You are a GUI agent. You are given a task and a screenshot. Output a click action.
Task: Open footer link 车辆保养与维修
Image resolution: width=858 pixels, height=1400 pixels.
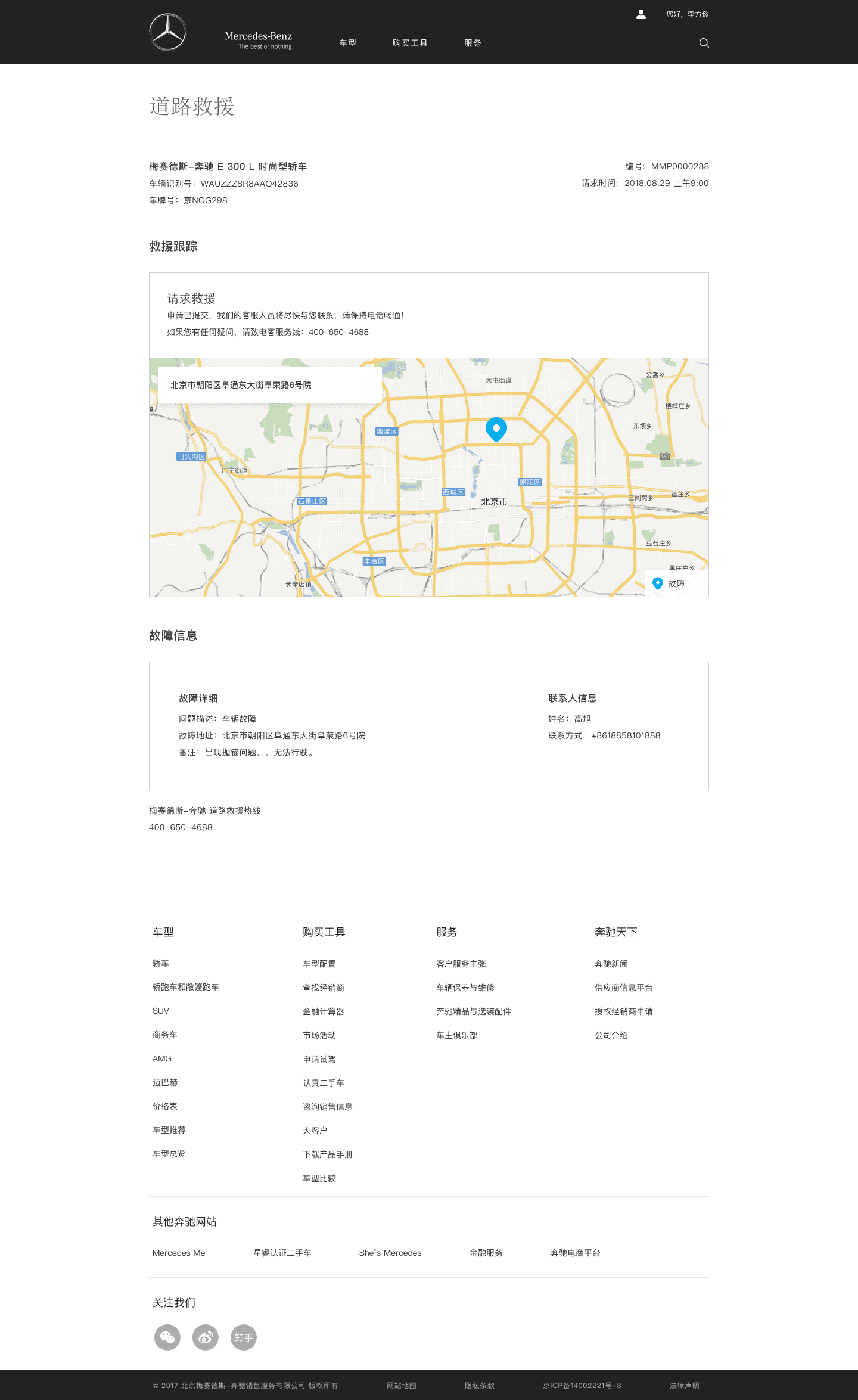point(465,988)
